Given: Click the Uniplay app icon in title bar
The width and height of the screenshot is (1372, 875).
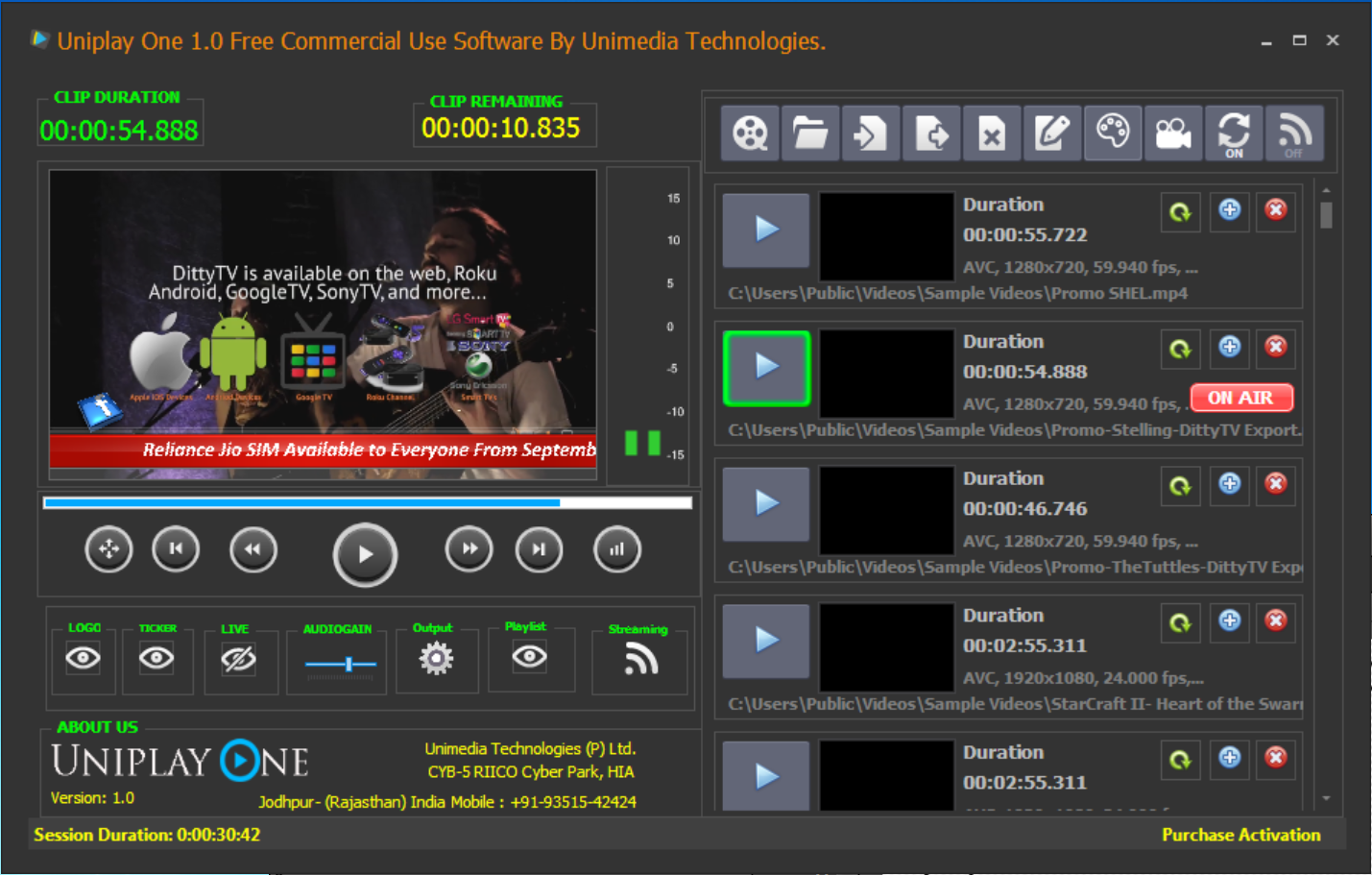Looking at the screenshot, I should (x=39, y=39).
